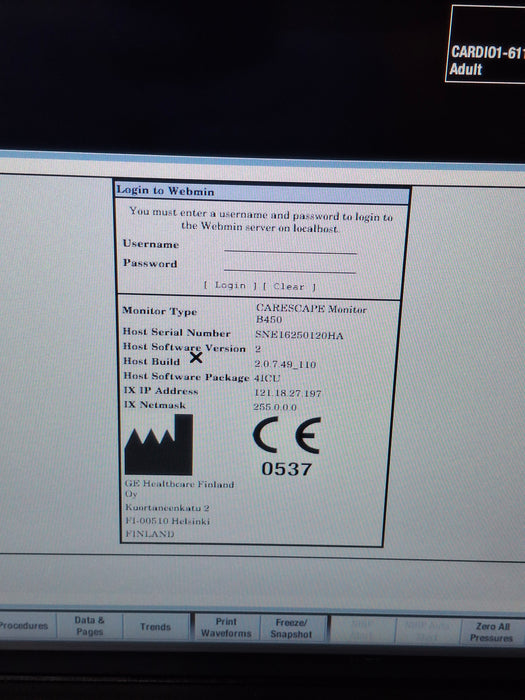Select the 'Kuortaneenkatu 2' address line
This screenshot has width=525, height=700.
[167, 508]
